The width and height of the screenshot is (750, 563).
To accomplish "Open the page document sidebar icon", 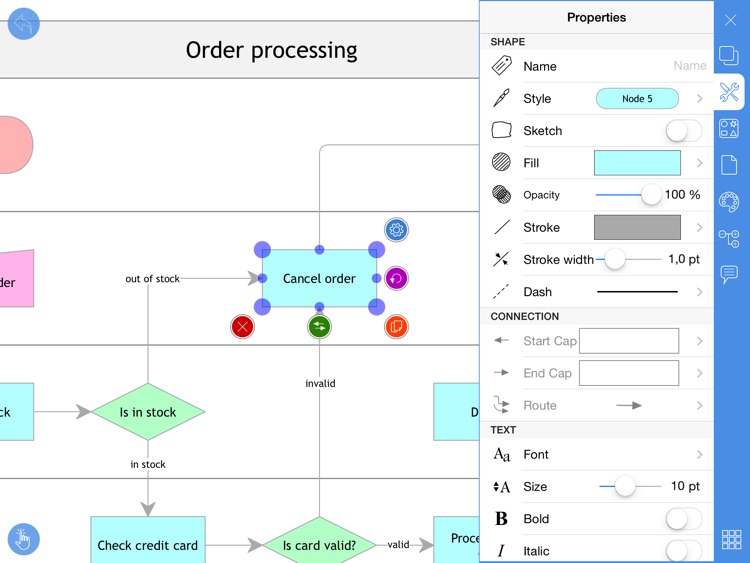I will click(x=729, y=165).
